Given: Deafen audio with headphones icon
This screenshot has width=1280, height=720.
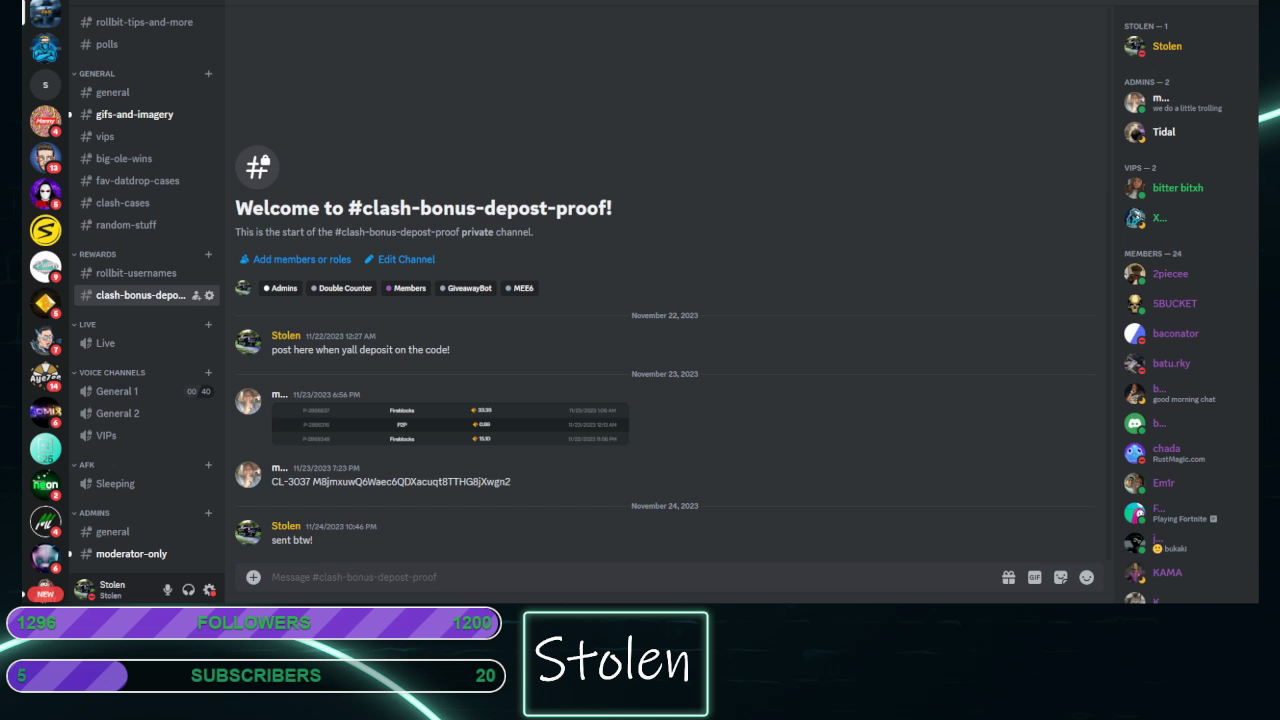Looking at the screenshot, I should tap(188, 590).
